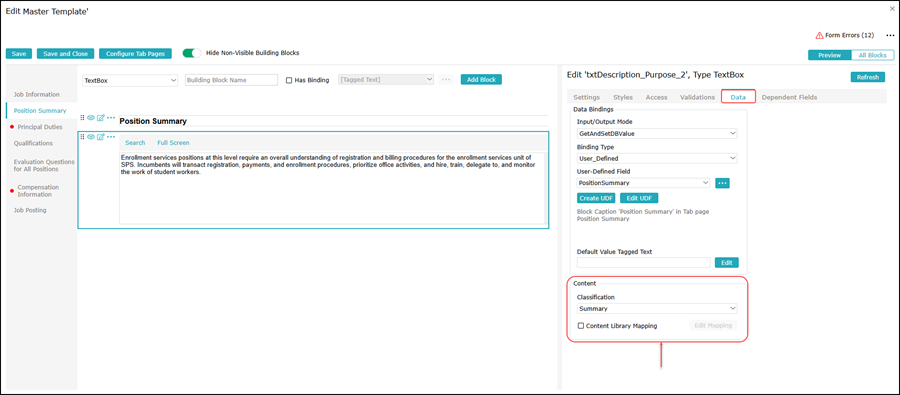Open the top-right more options ellipsis
This screenshot has width=900, height=395.
pos(890,36)
